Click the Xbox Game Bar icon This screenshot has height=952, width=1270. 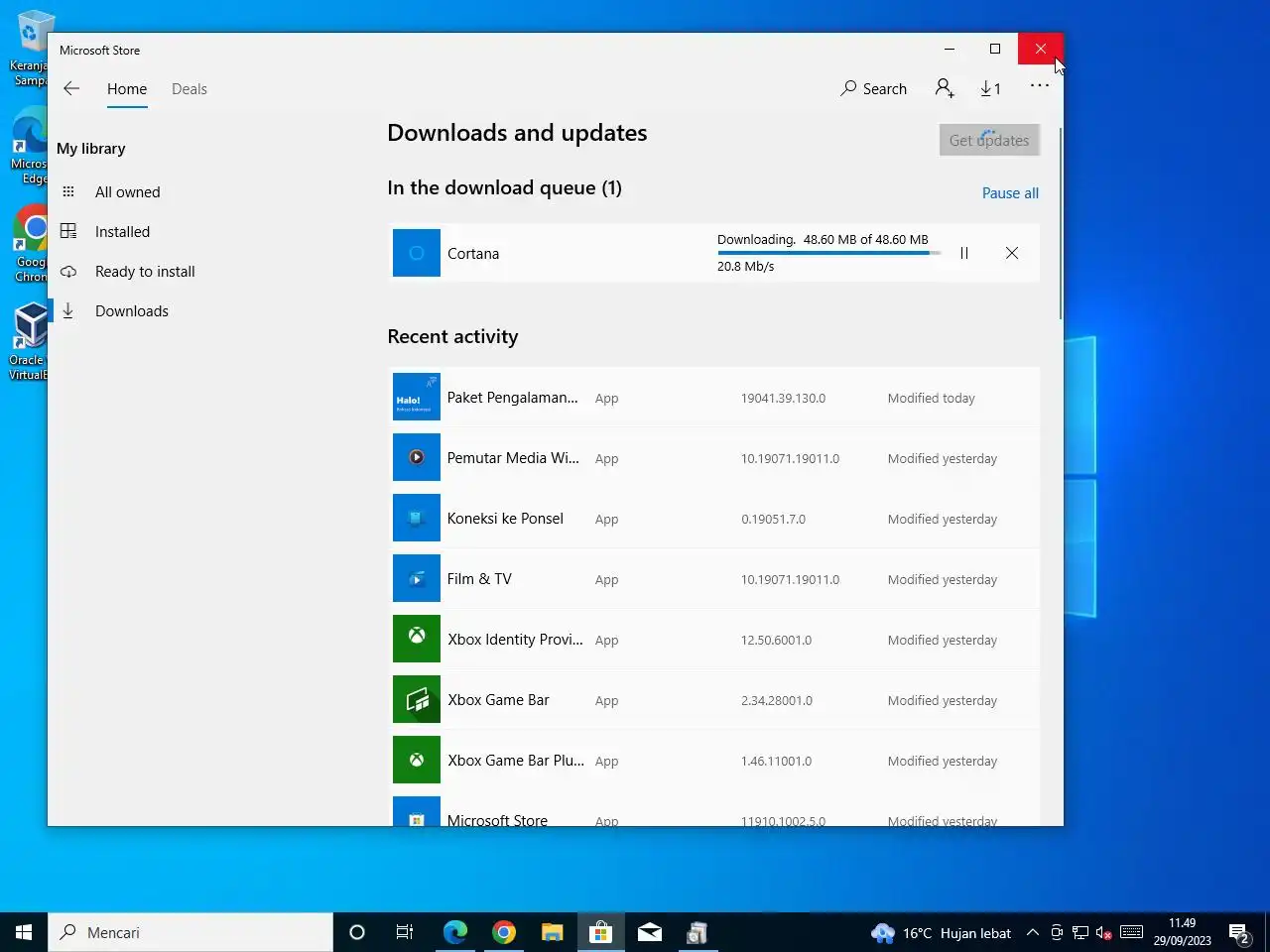click(x=417, y=699)
